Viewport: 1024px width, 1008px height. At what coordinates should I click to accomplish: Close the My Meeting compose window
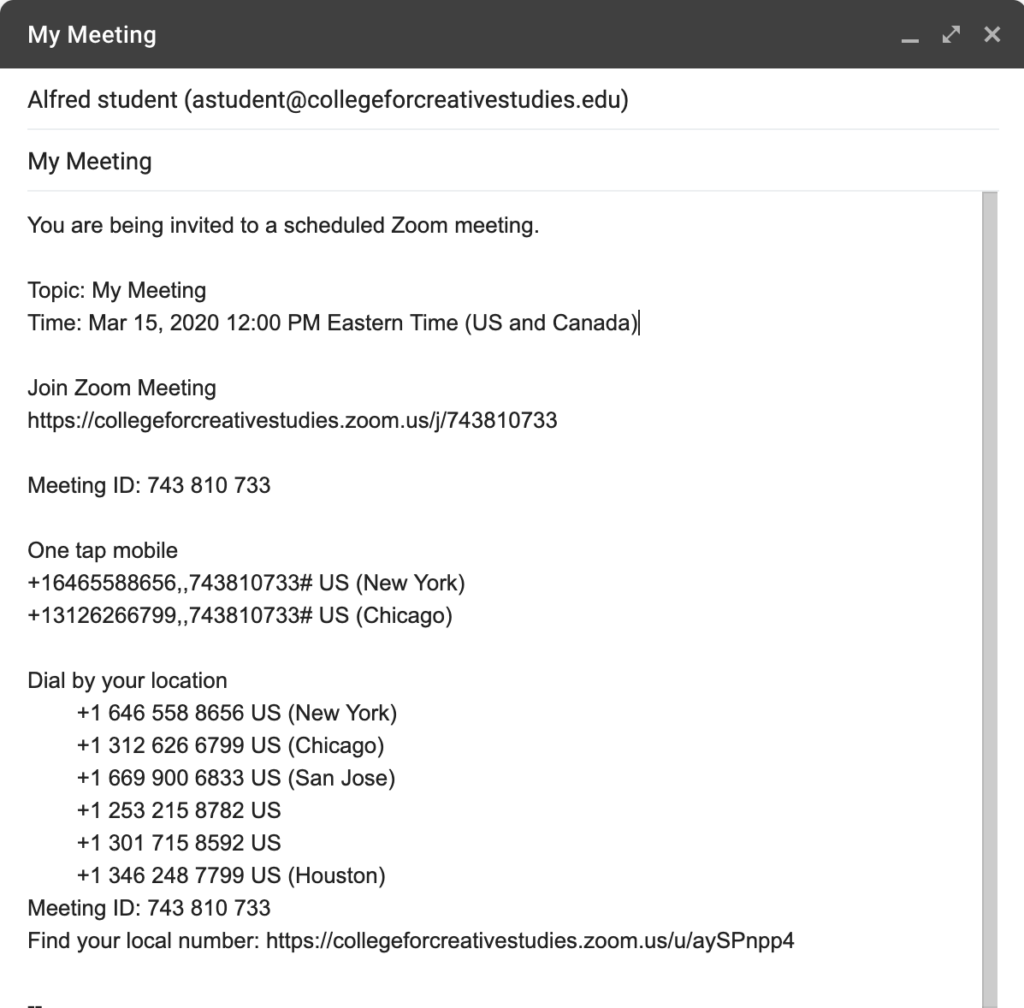[992, 35]
